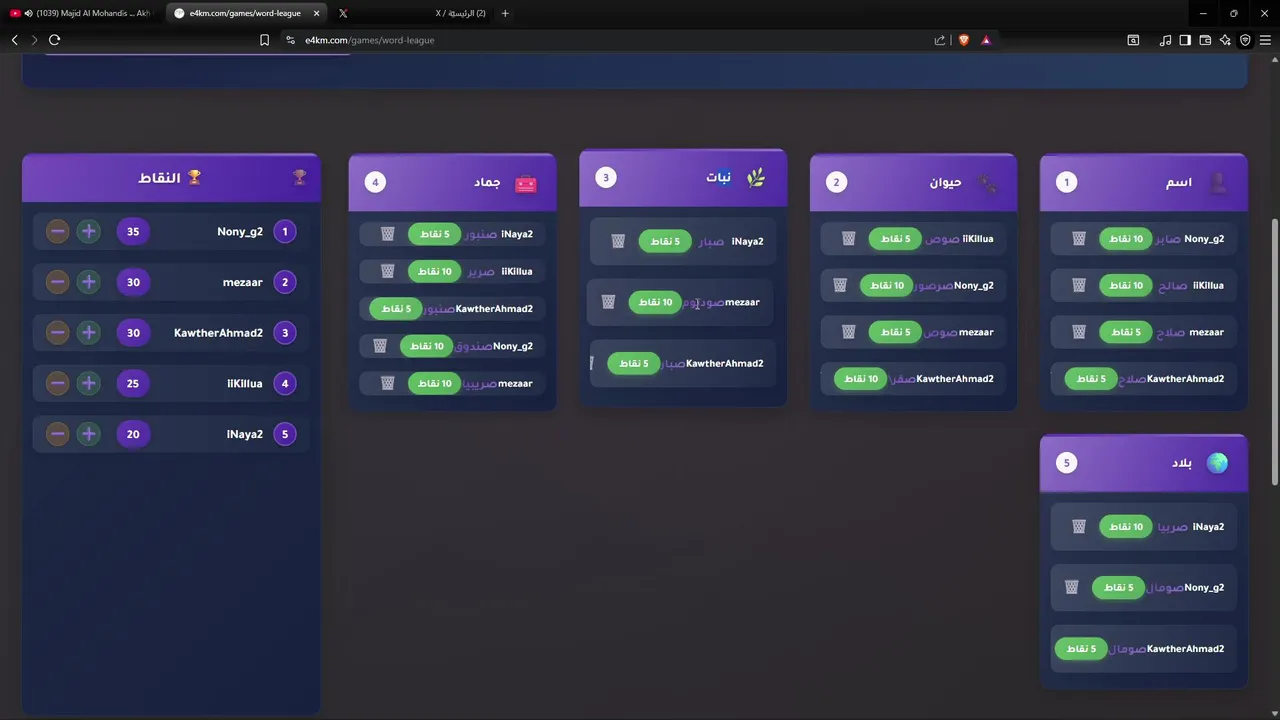Subtract a point from iNaya2's score

58,434
